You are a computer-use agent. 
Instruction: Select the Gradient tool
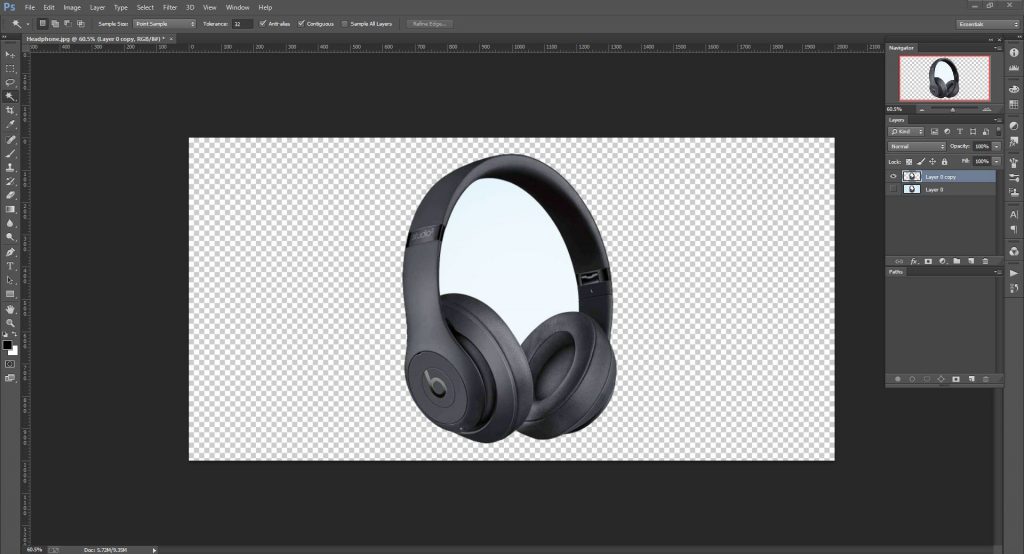[x=10, y=209]
